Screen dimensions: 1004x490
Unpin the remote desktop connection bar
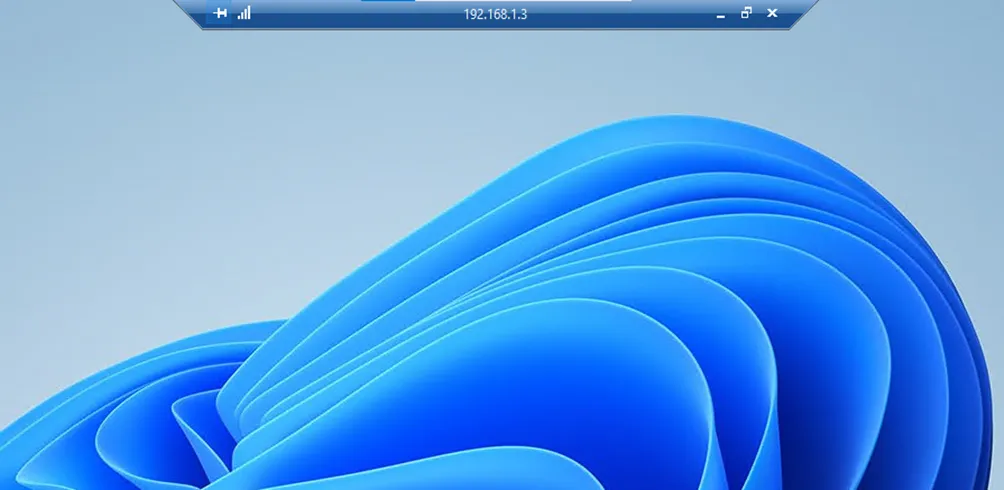[220, 13]
